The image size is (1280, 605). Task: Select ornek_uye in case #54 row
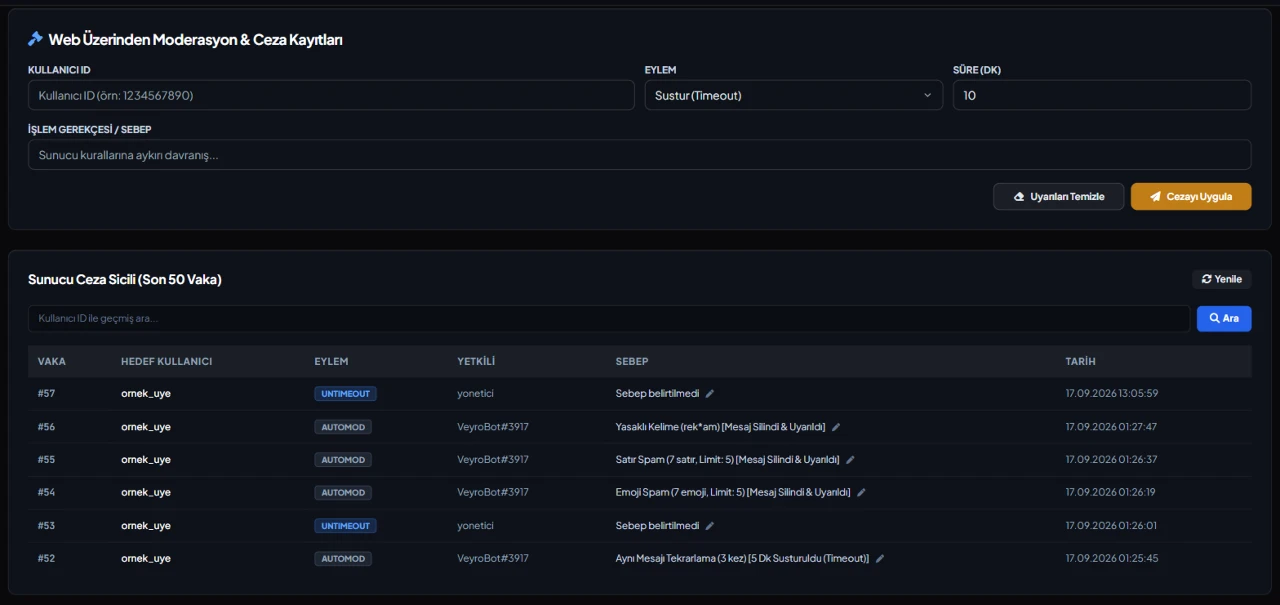coord(146,493)
